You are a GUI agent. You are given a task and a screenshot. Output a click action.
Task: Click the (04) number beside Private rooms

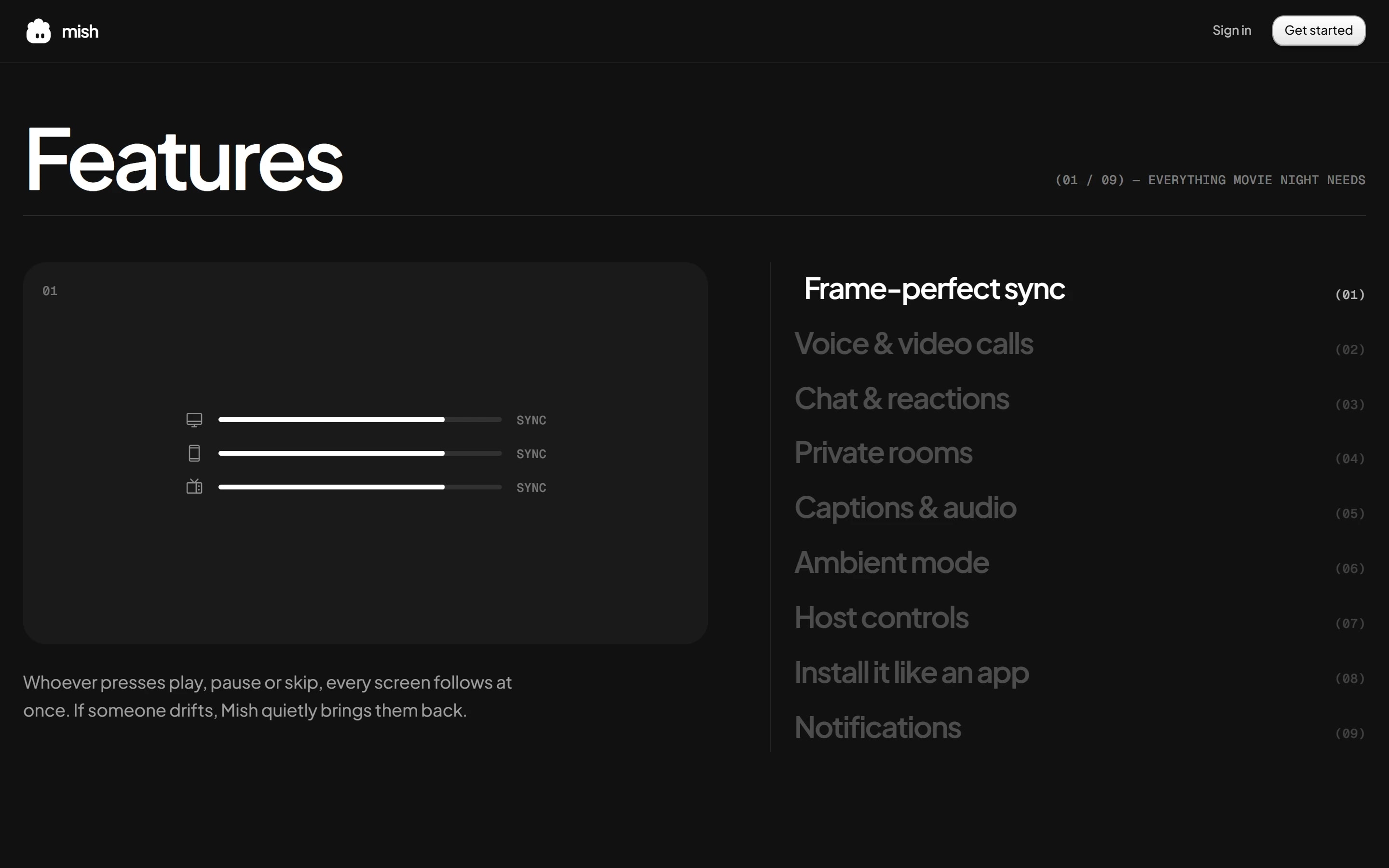point(1350,459)
